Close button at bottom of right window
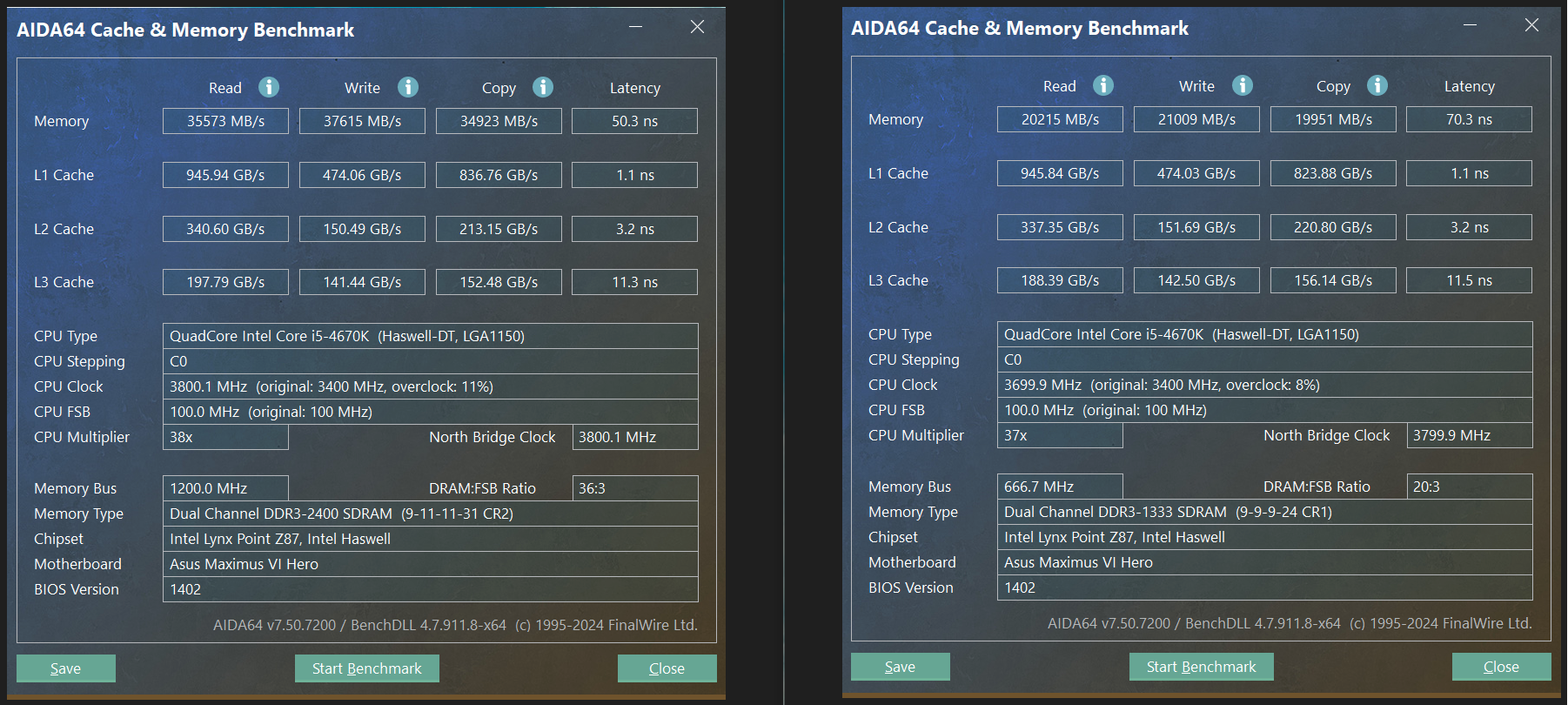Screen dimensions: 1568x705 click(x=1502, y=667)
